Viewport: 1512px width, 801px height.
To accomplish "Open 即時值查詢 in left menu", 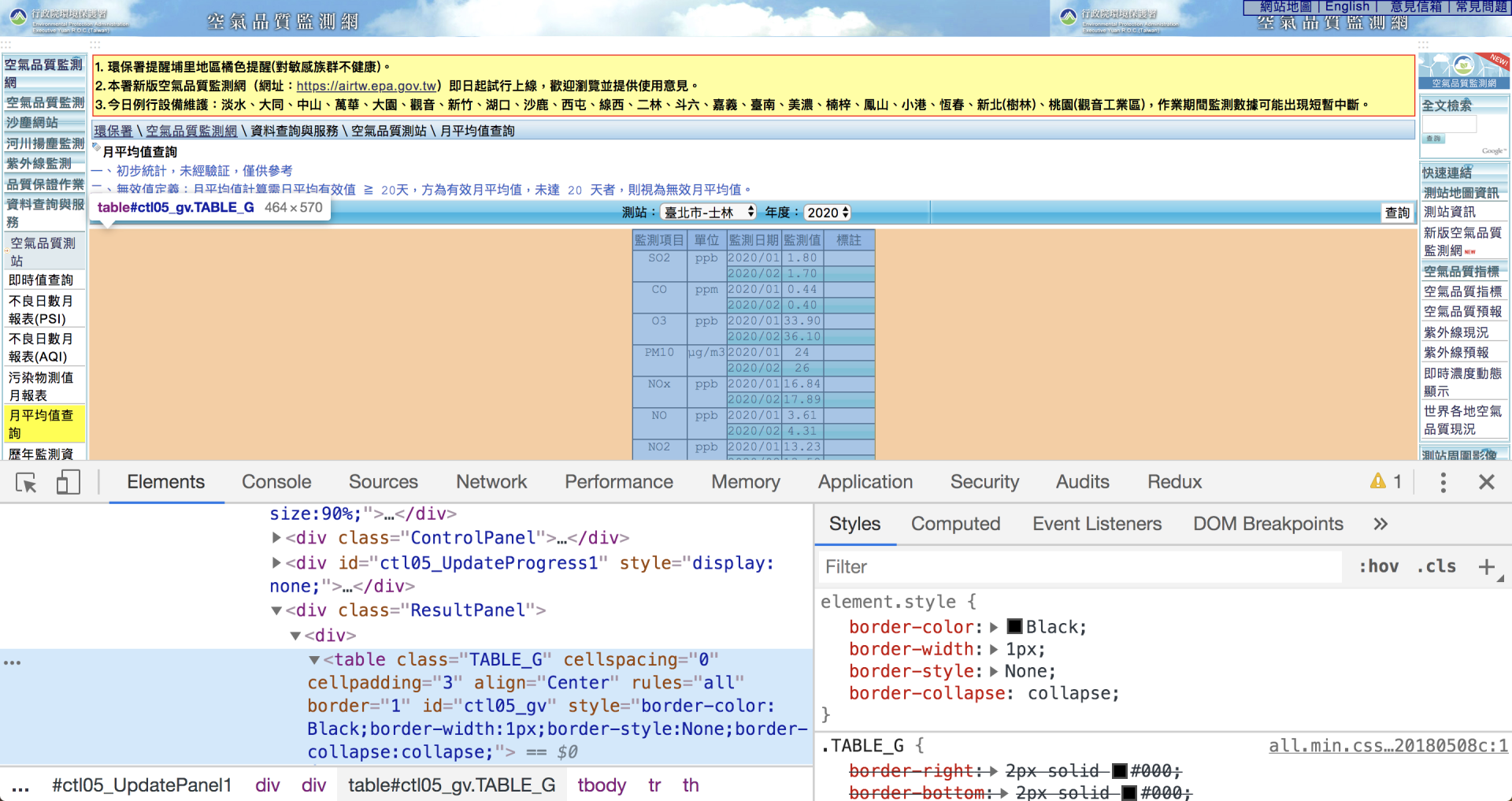I will (41, 280).
